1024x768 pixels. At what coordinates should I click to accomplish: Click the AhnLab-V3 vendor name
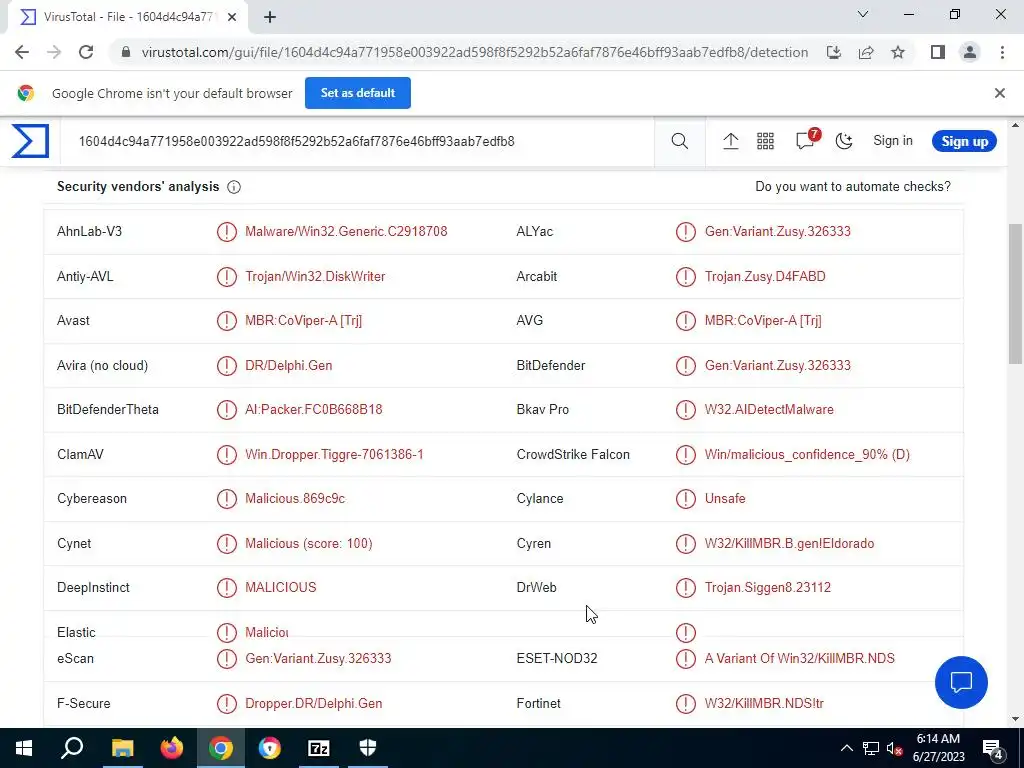[89, 232]
